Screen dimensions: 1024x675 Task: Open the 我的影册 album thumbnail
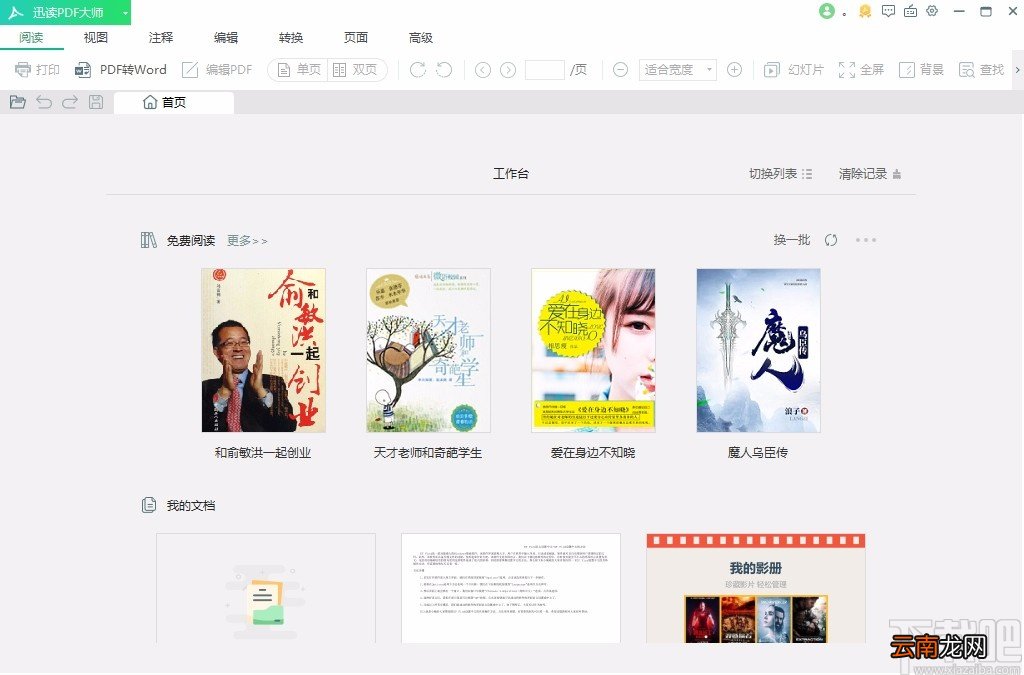coord(756,588)
